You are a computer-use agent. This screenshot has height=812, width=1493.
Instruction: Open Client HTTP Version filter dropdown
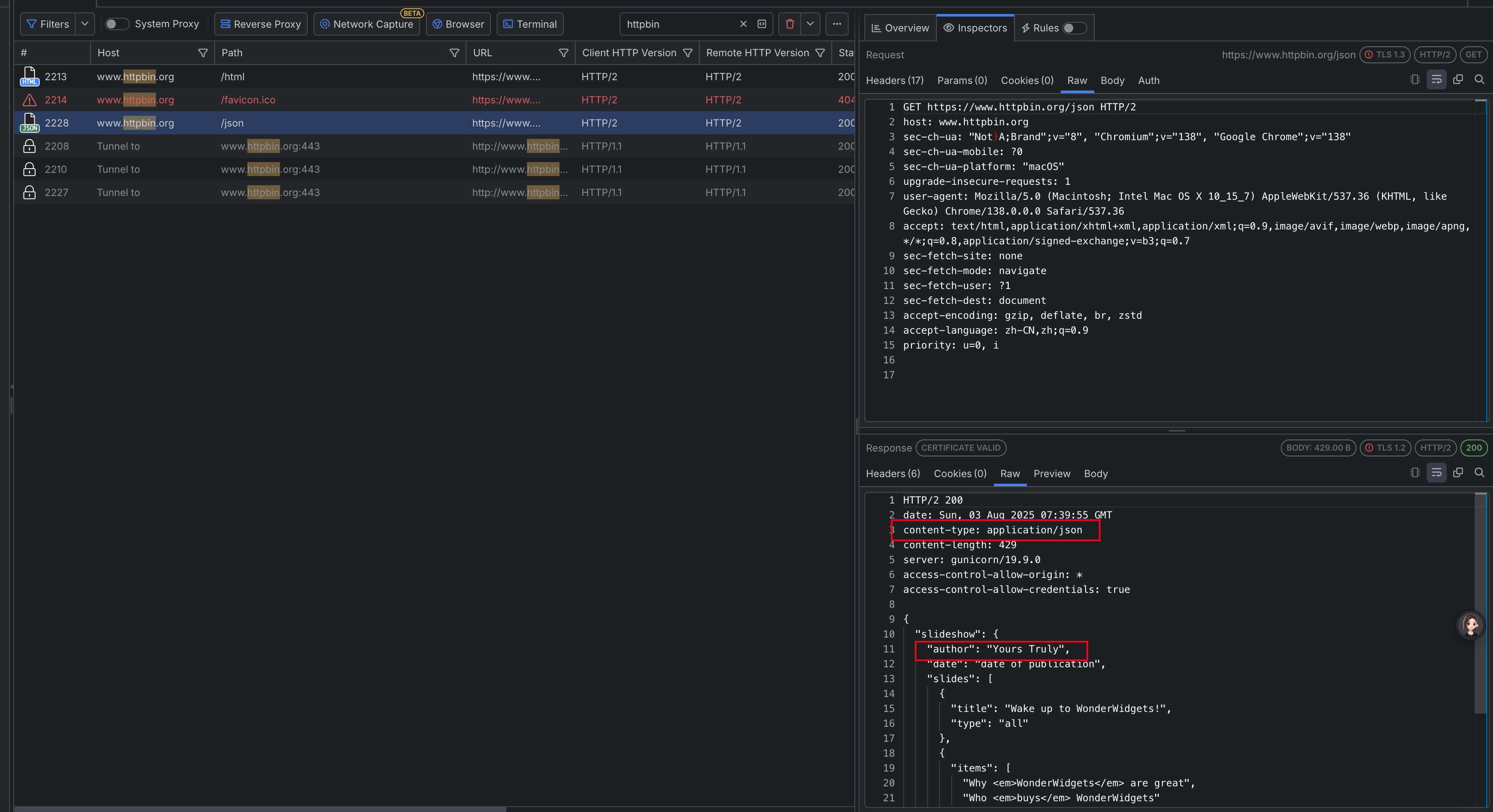click(688, 53)
